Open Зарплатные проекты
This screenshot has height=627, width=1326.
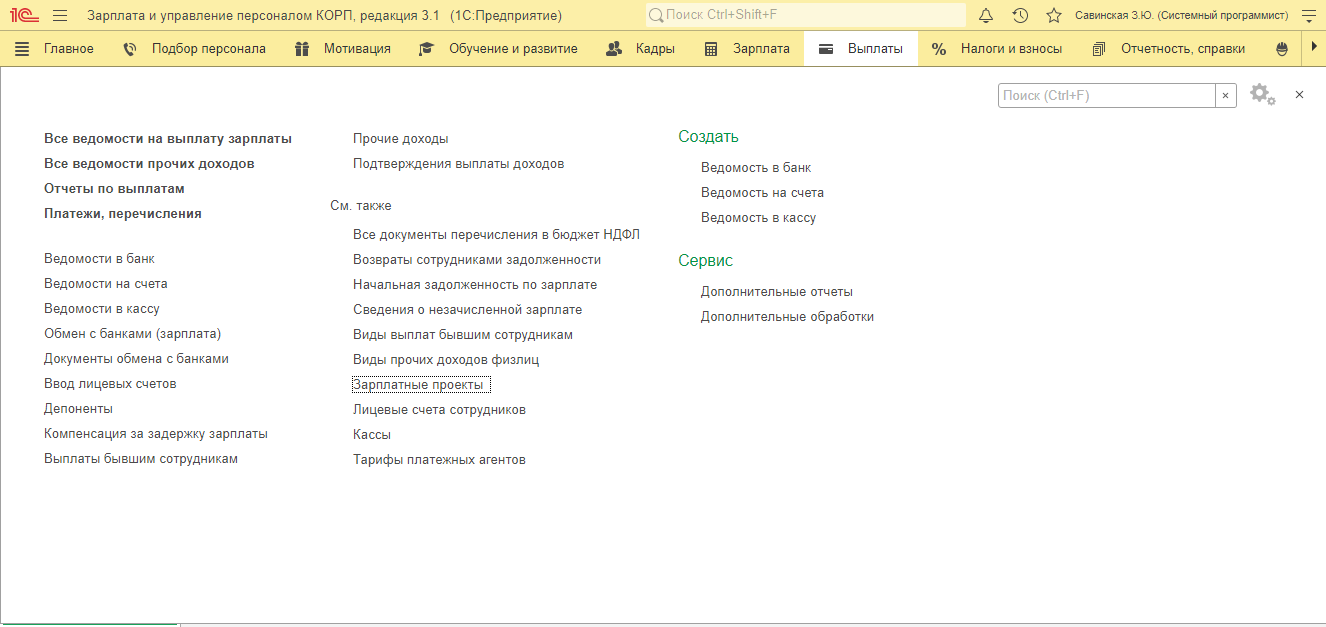[x=420, y=384]
